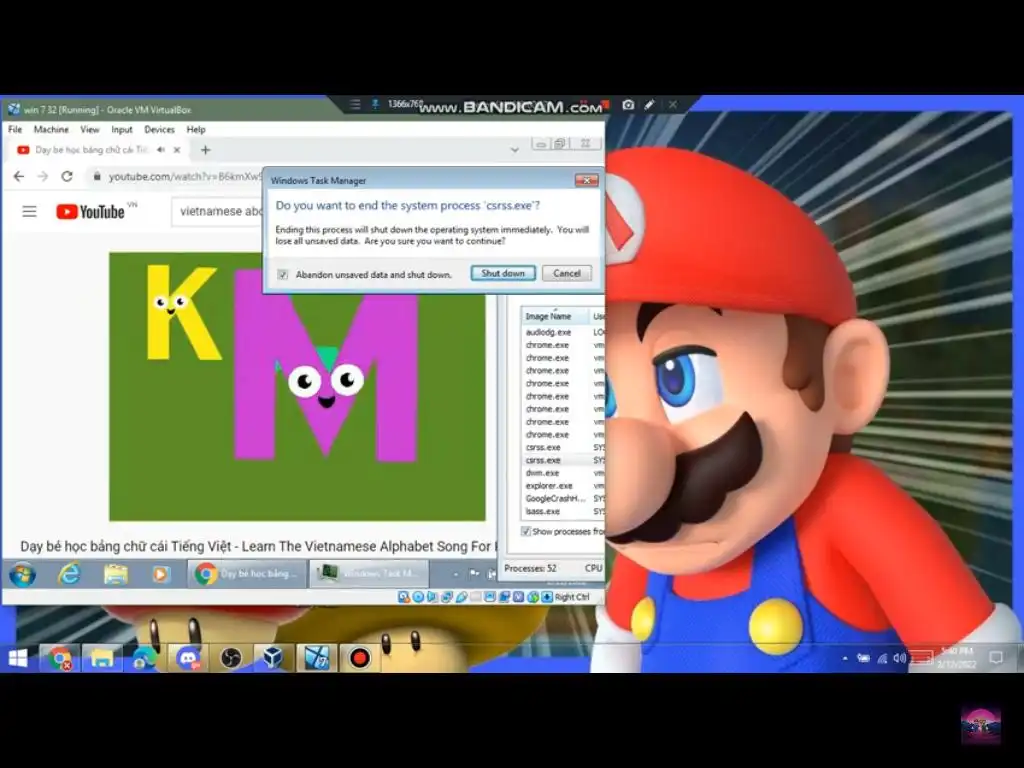Open the VirtualBox View menu

[x=89, y=129]
